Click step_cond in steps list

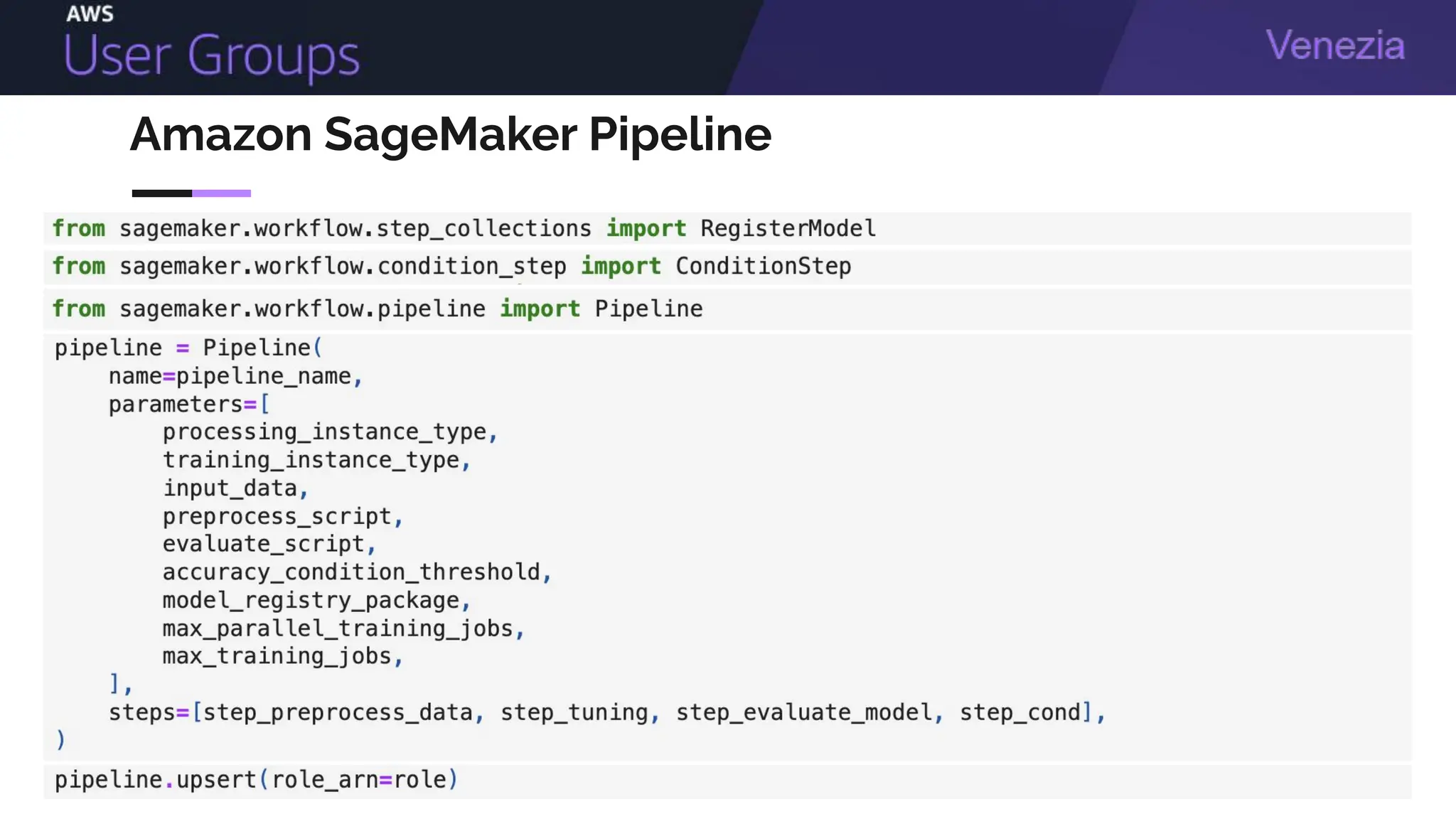point(1020,712)
